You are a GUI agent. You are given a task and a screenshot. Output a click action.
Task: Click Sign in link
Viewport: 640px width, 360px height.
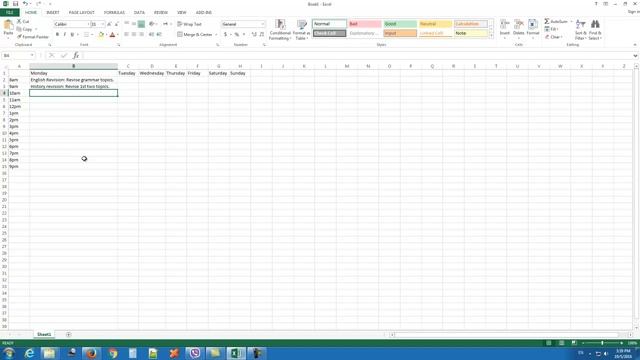tap(633, 12)
